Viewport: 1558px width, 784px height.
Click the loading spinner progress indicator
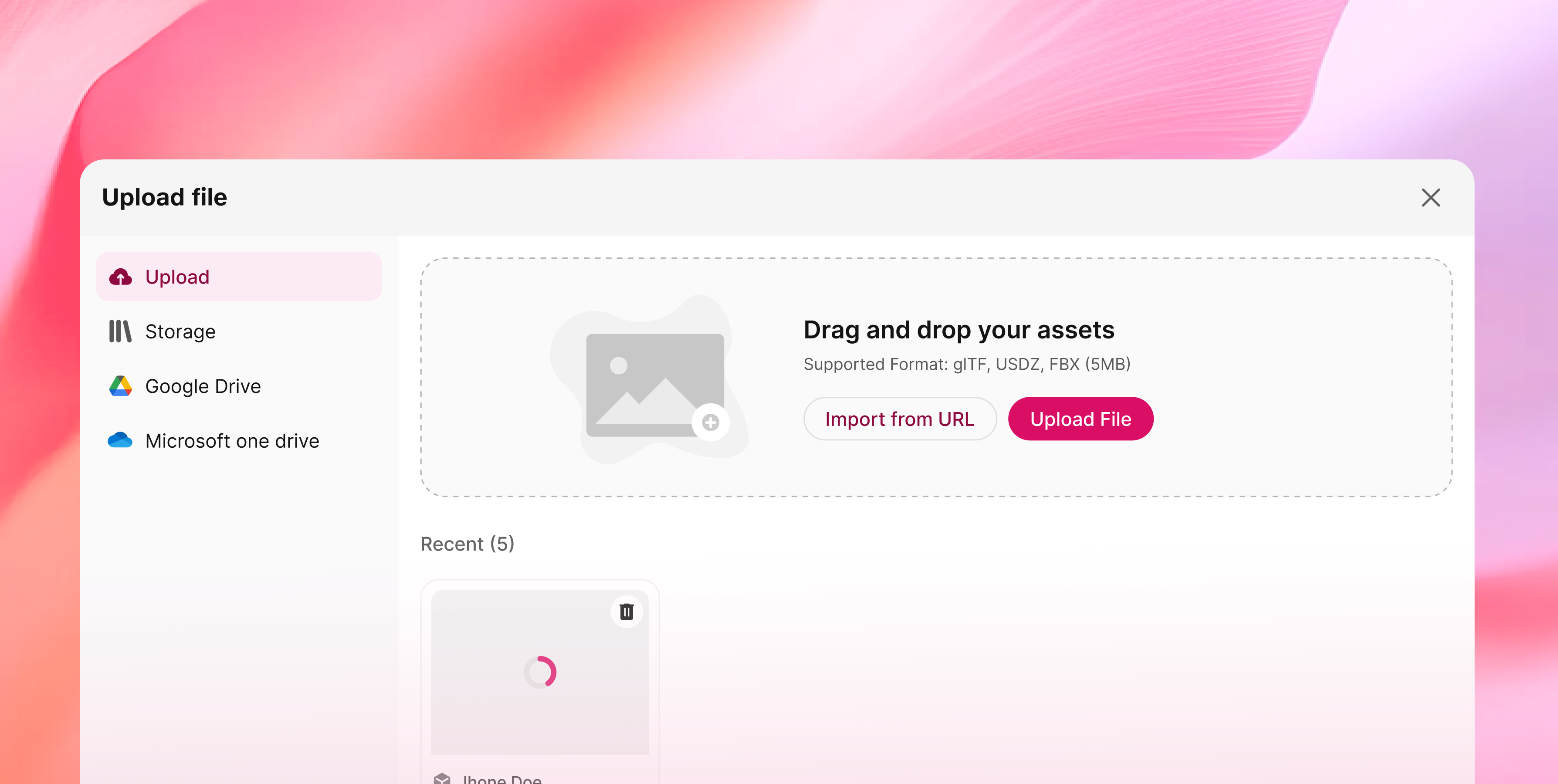point(540,672)
